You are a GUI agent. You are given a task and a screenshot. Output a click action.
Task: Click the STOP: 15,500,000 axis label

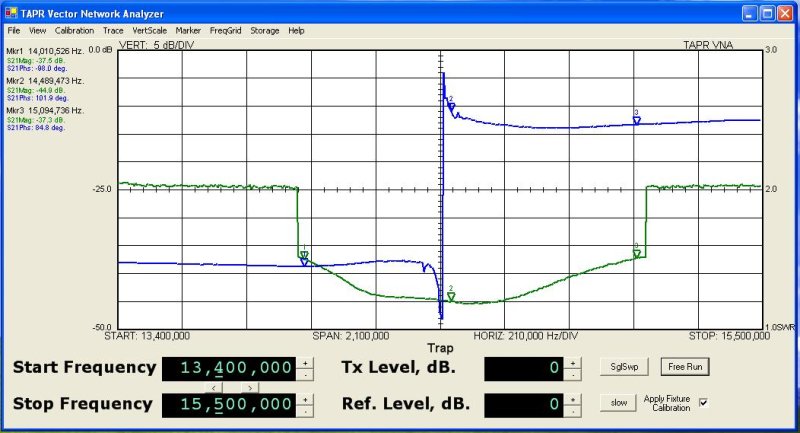point(729,336)
